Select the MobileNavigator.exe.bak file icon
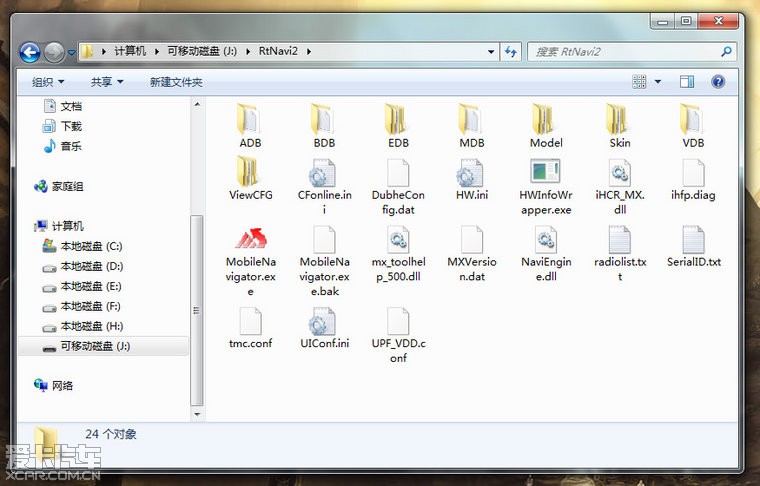The height and width of the screenshot is (486, 760). pos(324,239)
